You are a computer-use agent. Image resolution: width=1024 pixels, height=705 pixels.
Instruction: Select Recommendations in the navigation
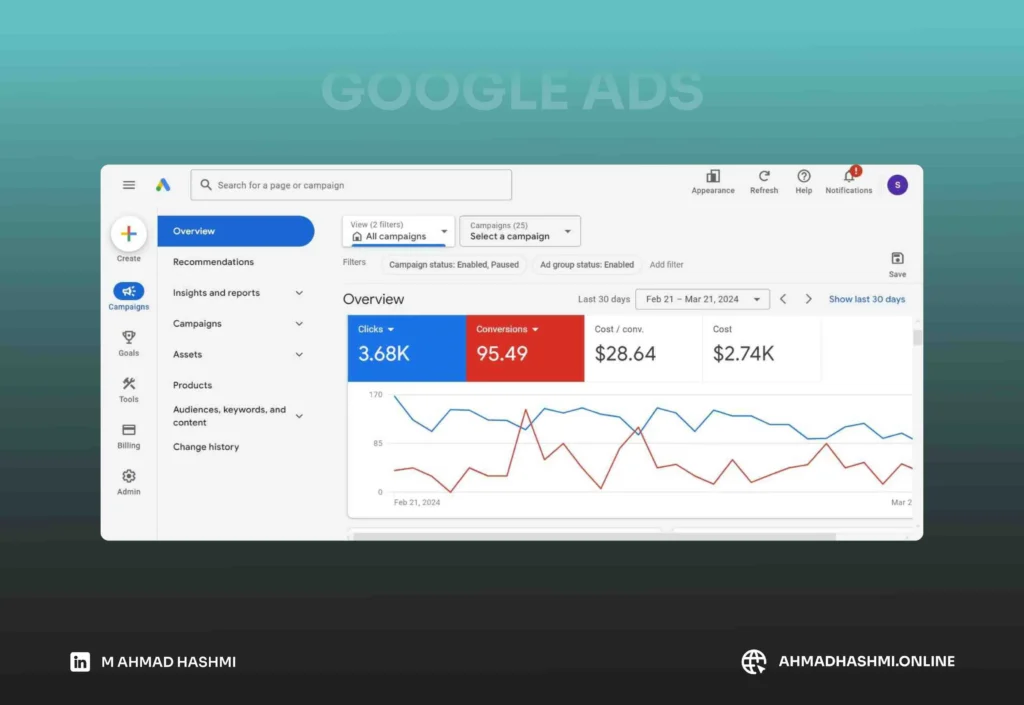[x=213, y=262]
